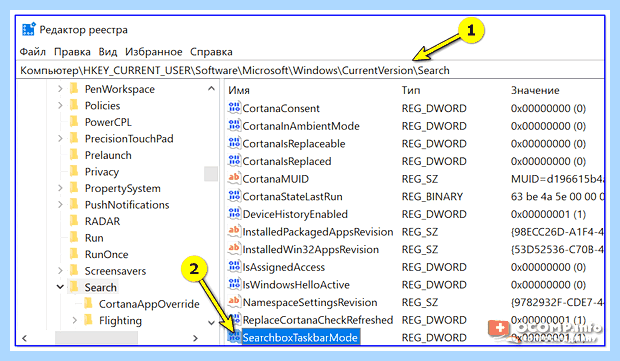Expand the Flighting subkey

pyautogui.click(x=75, y=320)
